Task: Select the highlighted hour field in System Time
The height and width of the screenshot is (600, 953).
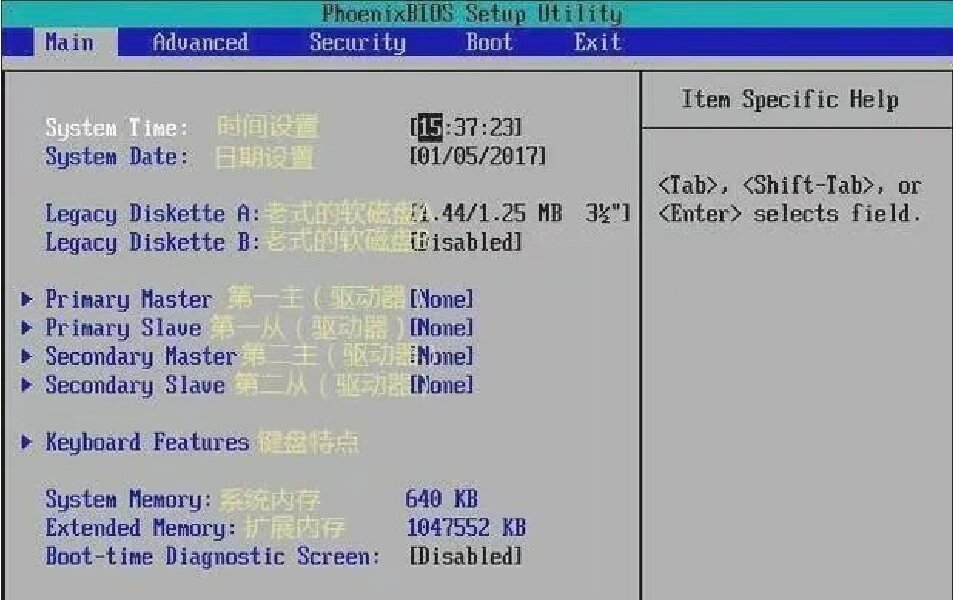Action: point(429,128)
